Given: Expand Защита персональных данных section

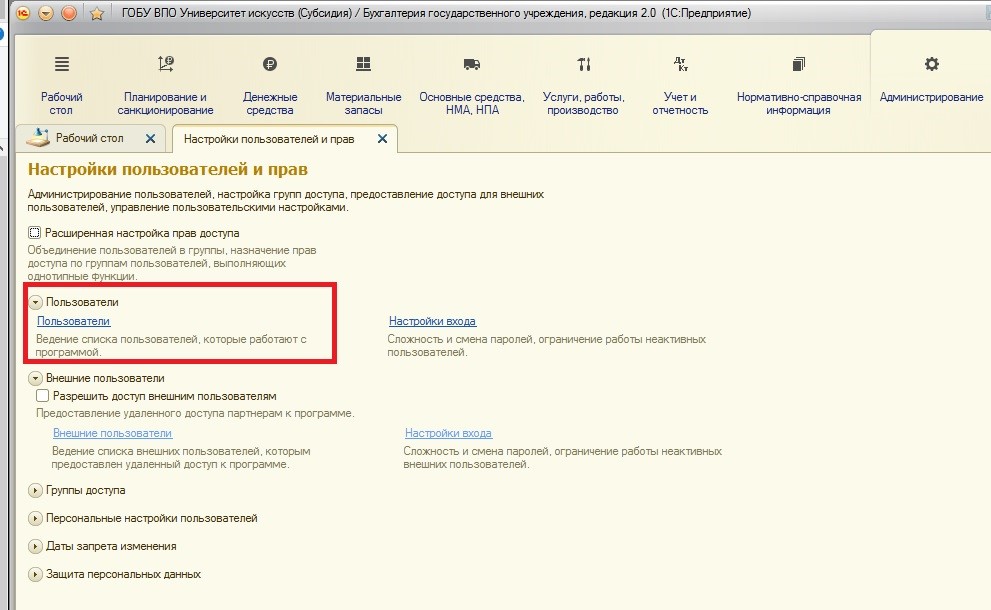Looking at the screenshot, I should click(35, 574).
